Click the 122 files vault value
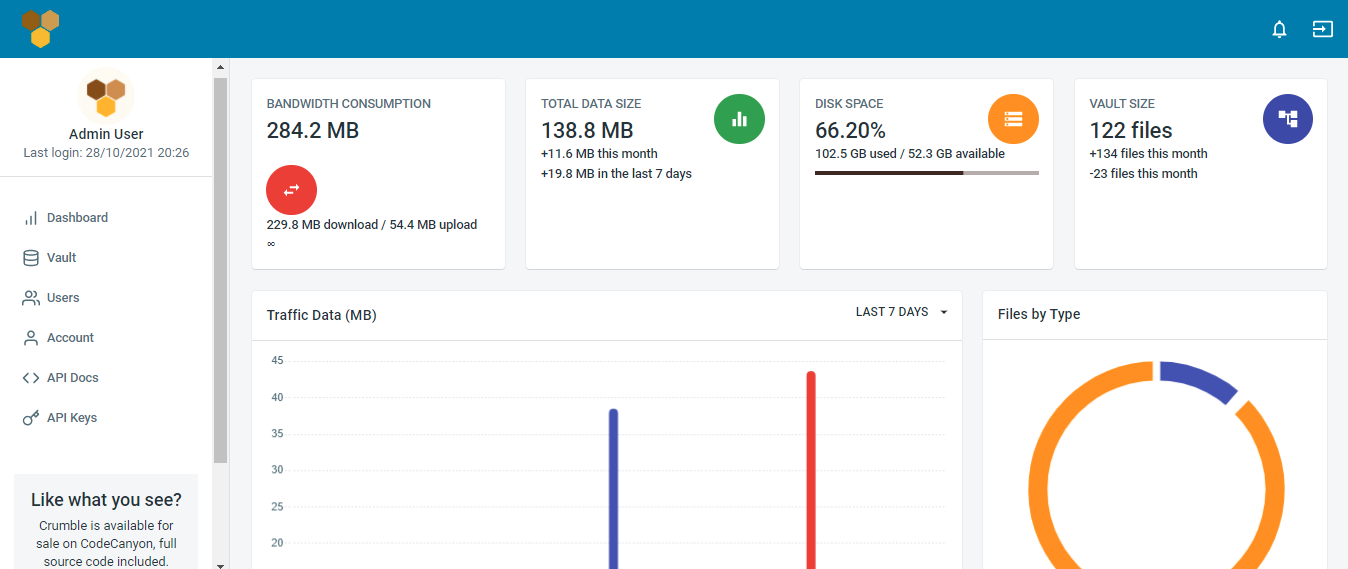The height and width of the screenshot is (569, 1348). (1130, 130)
